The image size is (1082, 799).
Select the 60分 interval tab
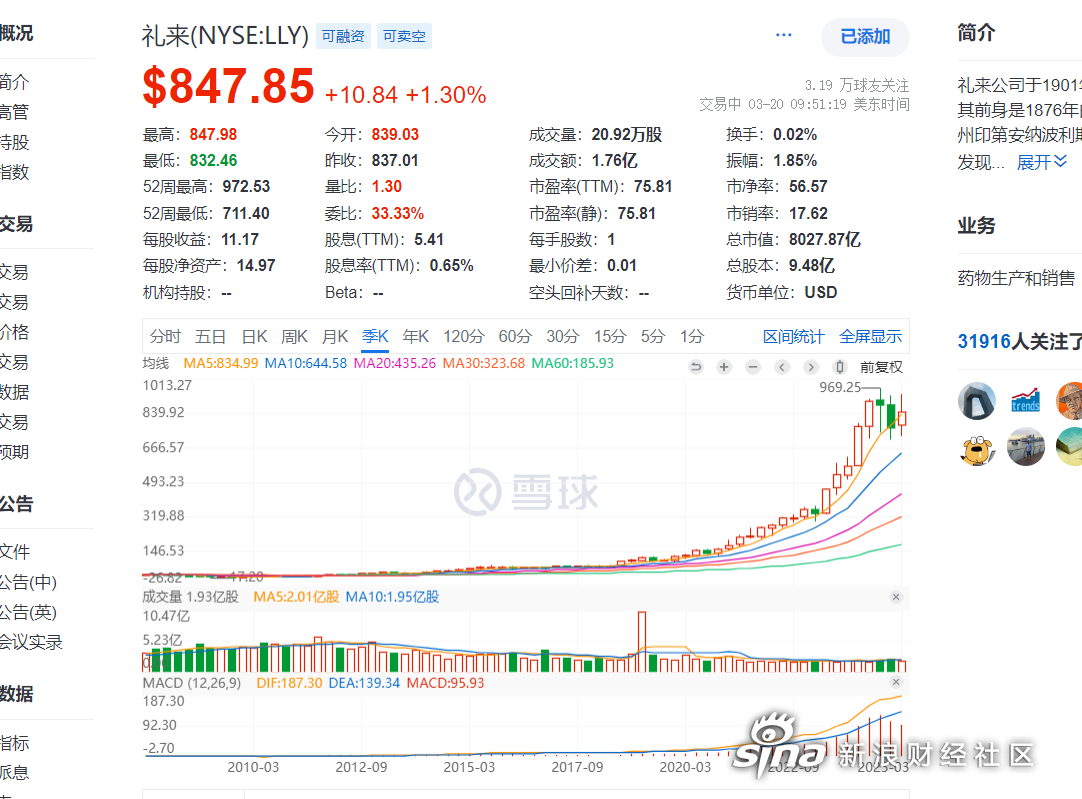pyautogui.click(x=515, y=337)
